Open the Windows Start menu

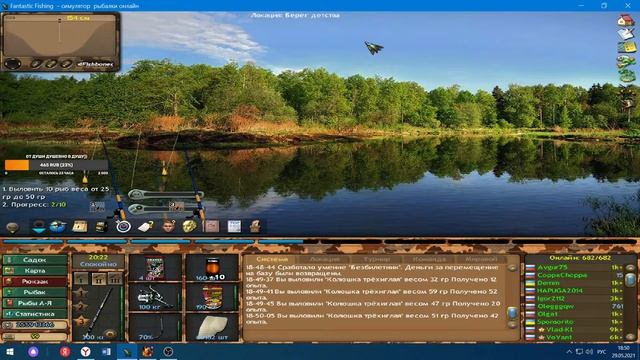(10, 351)
